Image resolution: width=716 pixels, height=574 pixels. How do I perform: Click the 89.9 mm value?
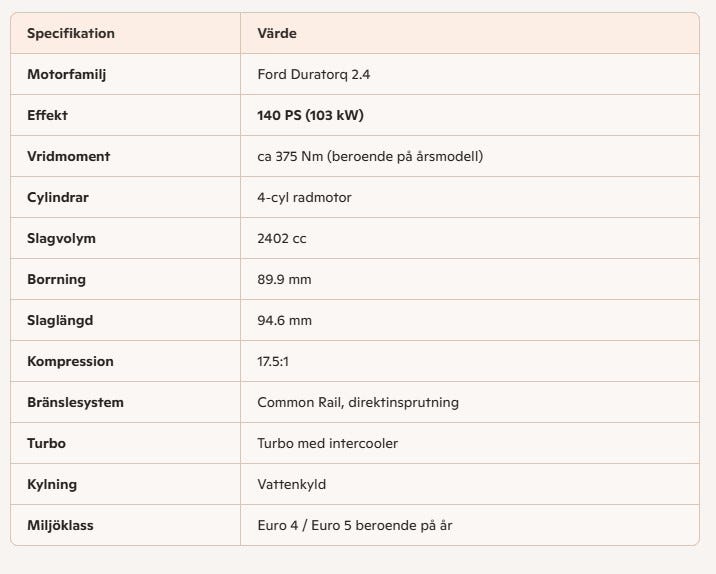click(284, 279)
